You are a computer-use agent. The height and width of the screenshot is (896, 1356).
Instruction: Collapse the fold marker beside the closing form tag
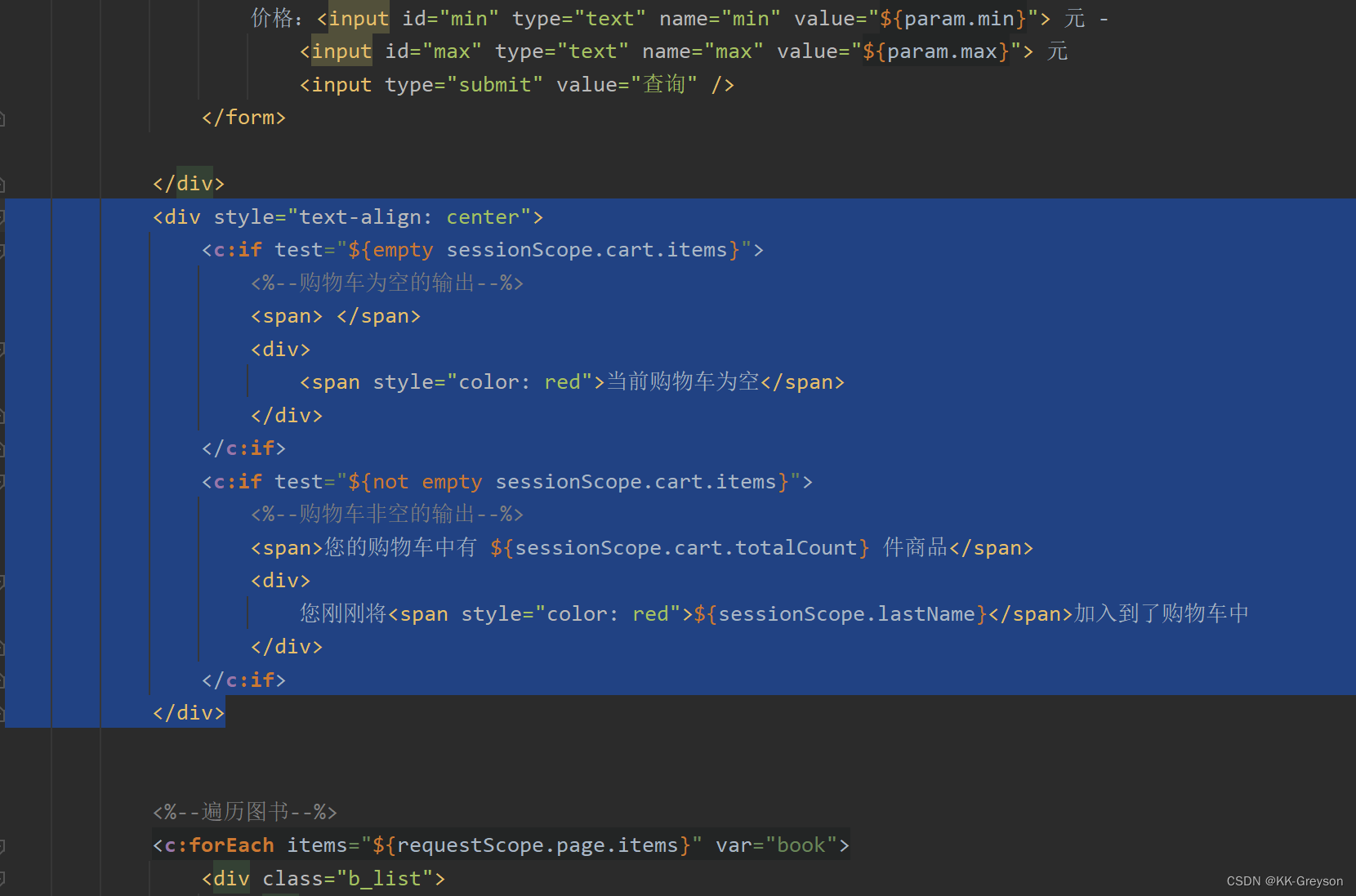tap(2, 118)
